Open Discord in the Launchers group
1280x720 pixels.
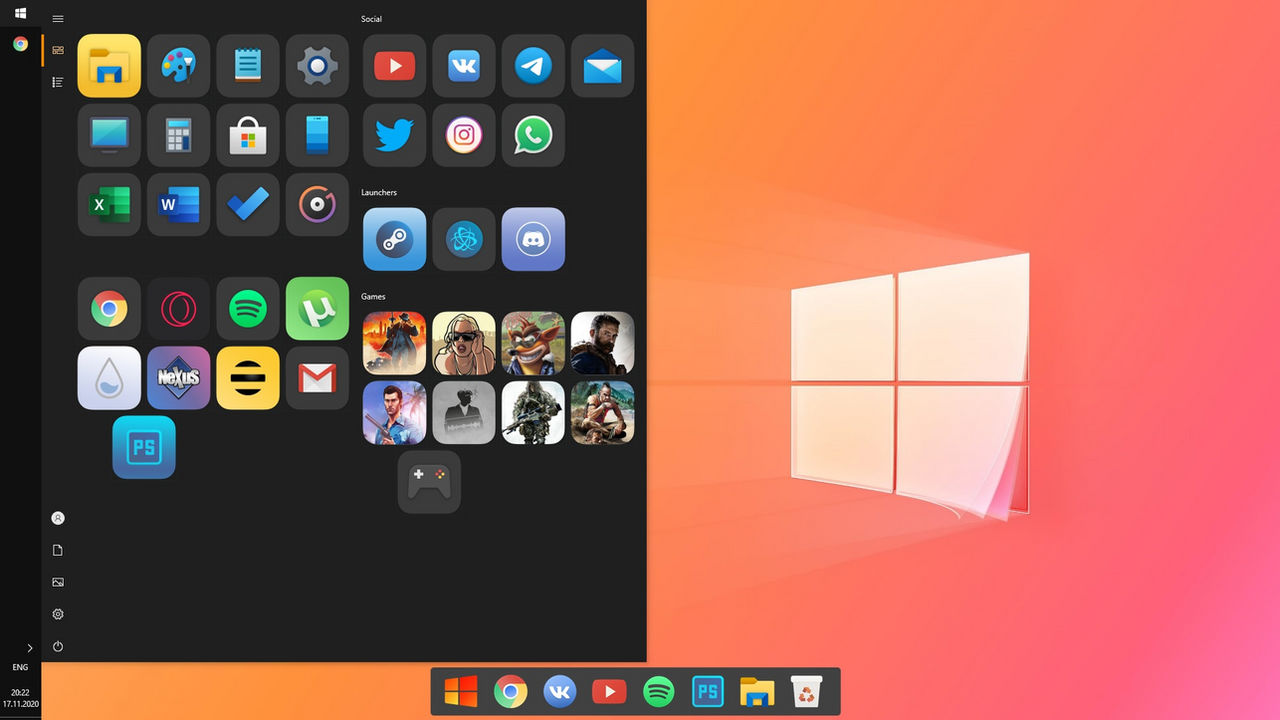tap(533, 239)
